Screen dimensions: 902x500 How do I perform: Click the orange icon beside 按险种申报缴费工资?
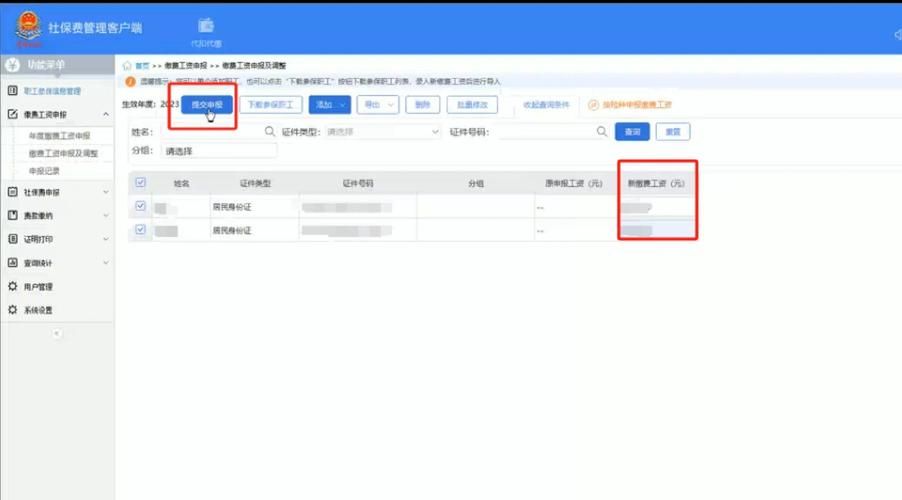pos(593,105)
